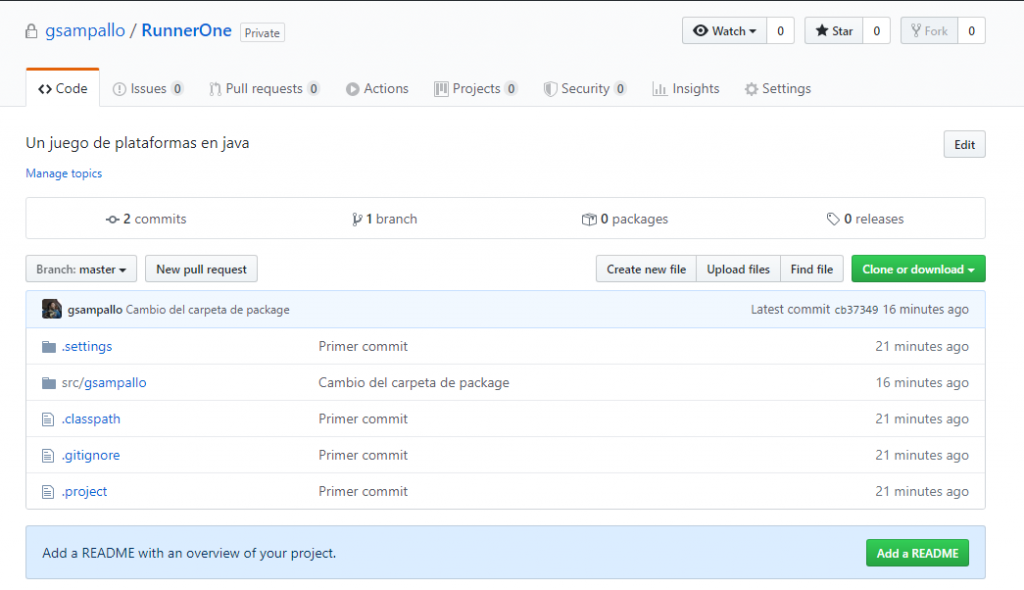Click the .gitignore file icon

coord(48,455)
